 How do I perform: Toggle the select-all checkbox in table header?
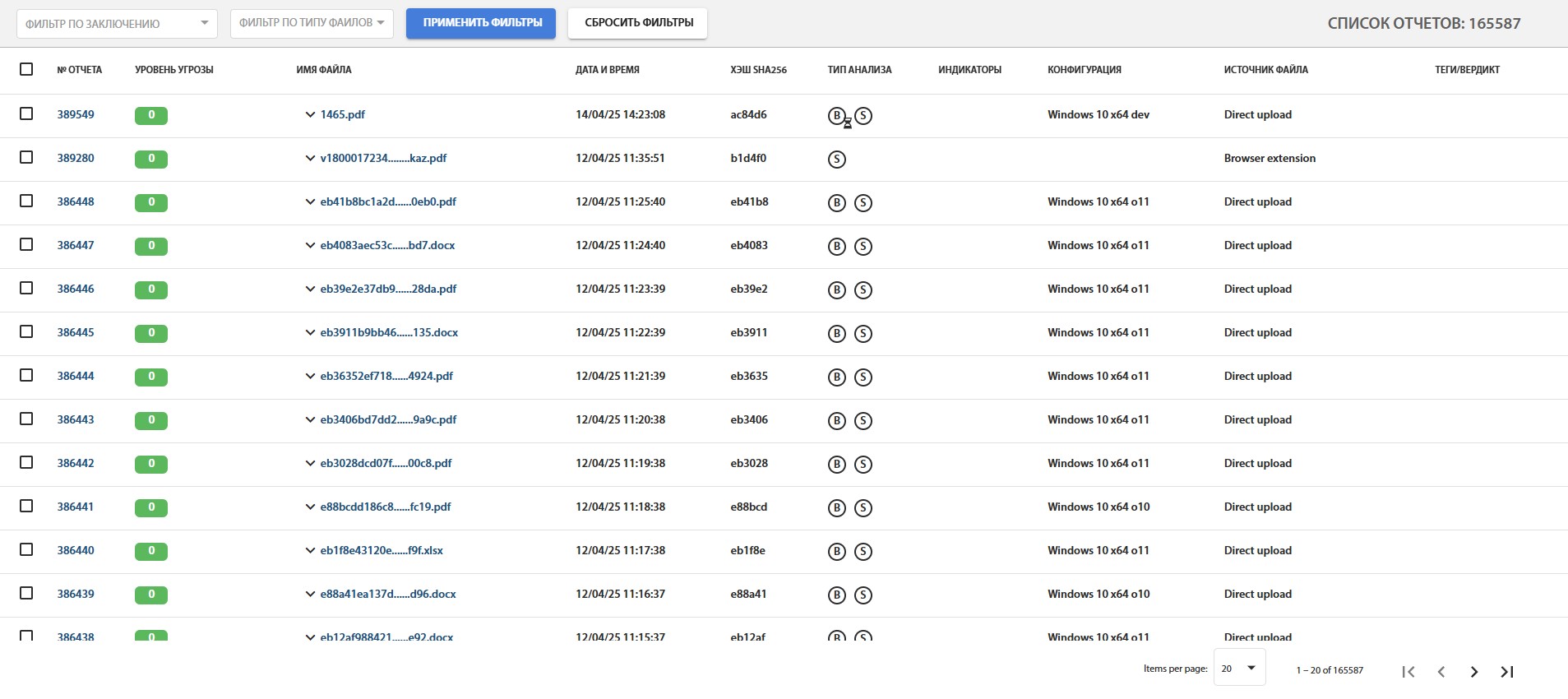click(26, 69)
